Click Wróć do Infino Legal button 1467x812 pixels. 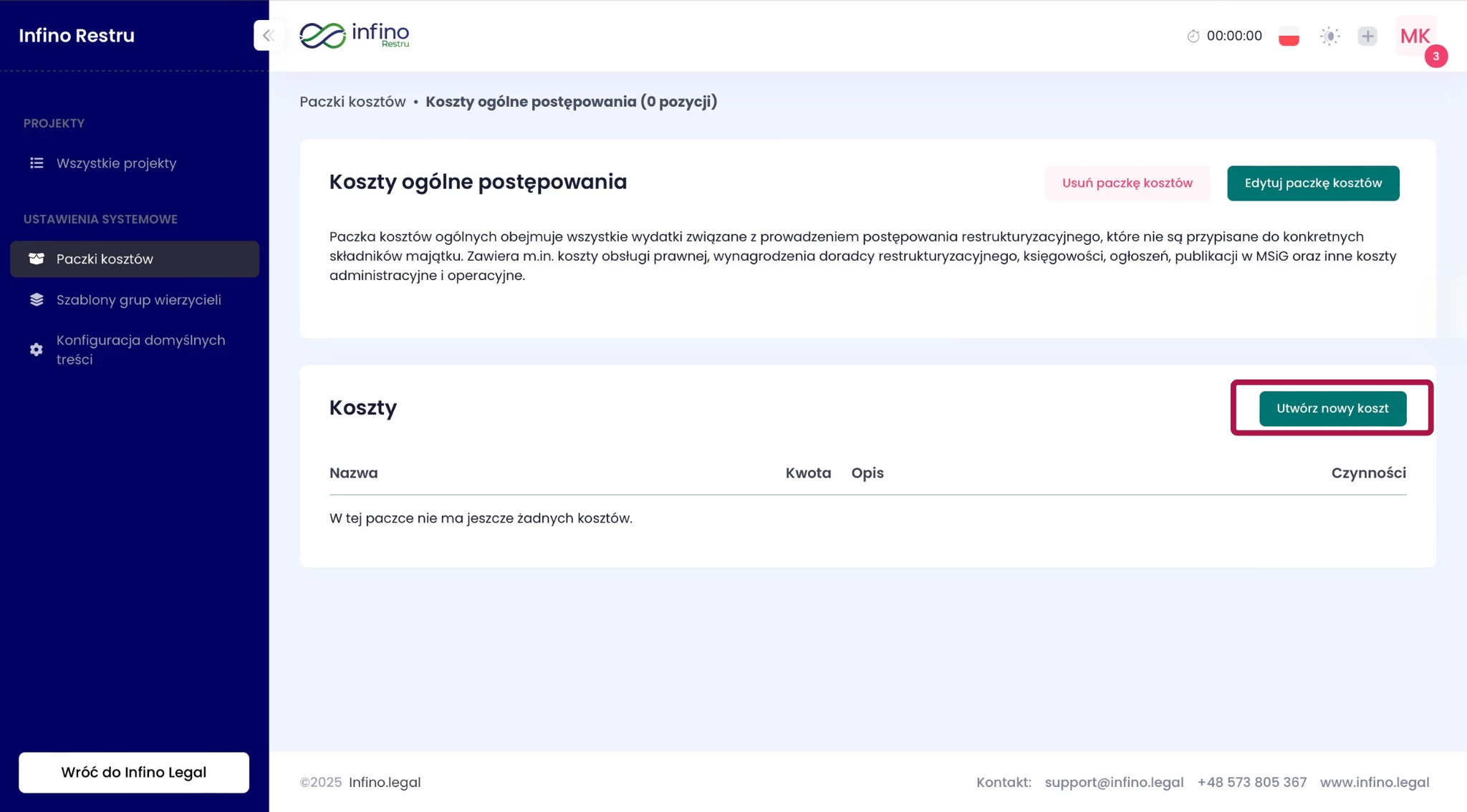(134, 772)
